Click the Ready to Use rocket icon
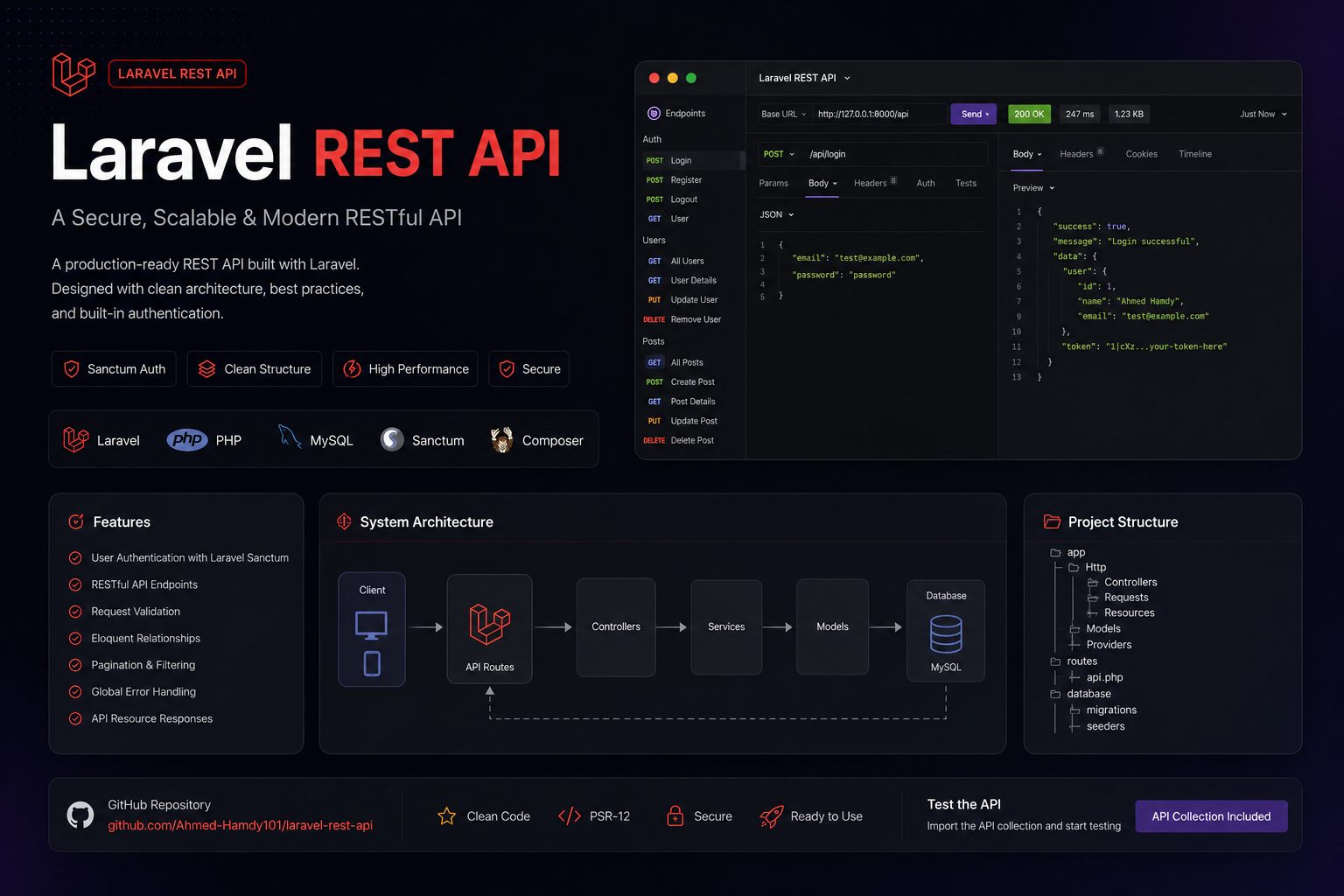 [771, 816]
